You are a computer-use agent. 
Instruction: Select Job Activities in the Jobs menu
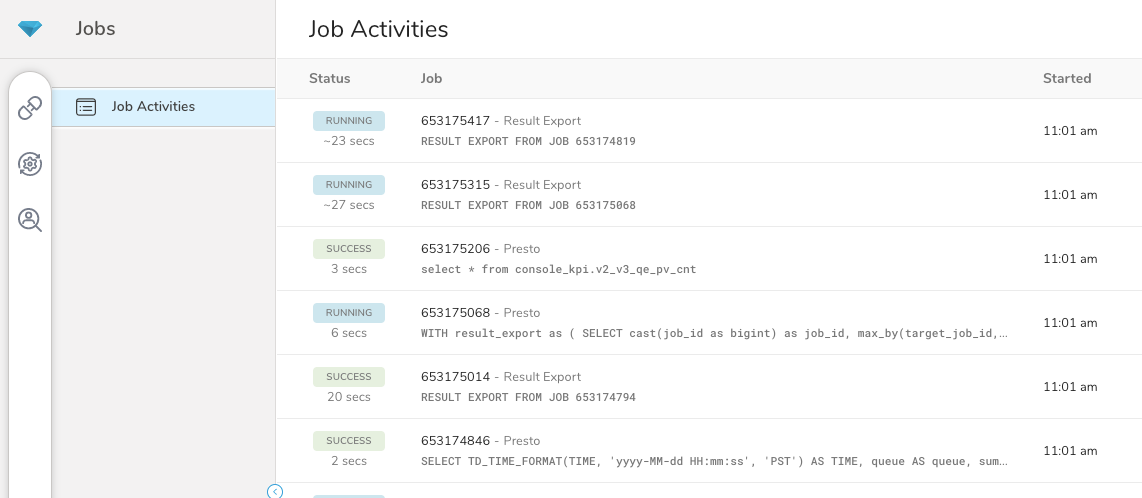tap(153, 107)
